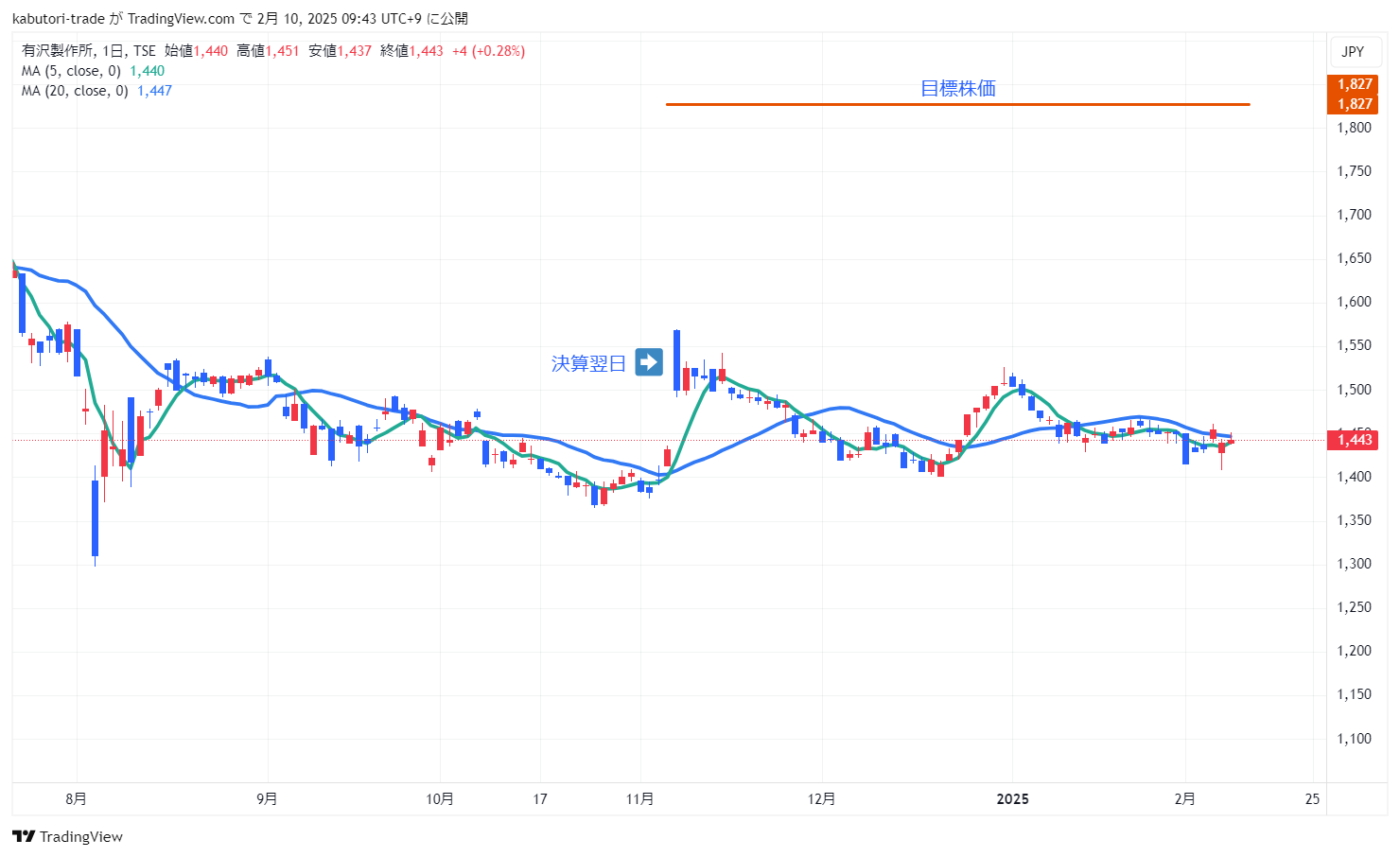
Task: Click the 1,100 price axis label
Action: [x=1354, y=739]
